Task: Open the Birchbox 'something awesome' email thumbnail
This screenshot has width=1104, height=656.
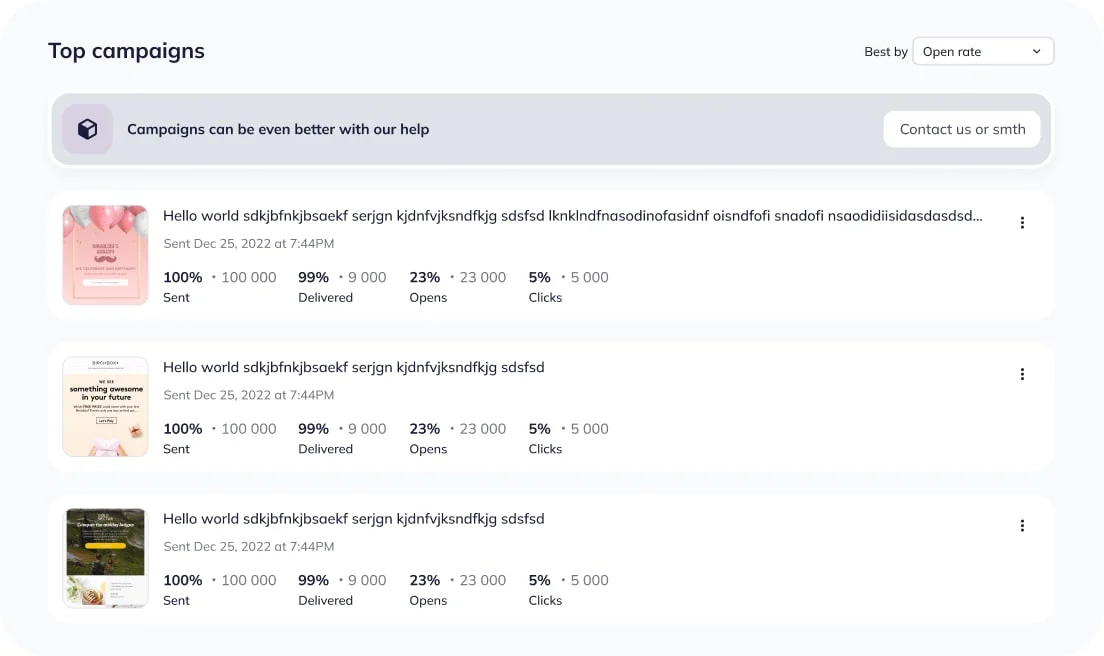Action: 105,406
